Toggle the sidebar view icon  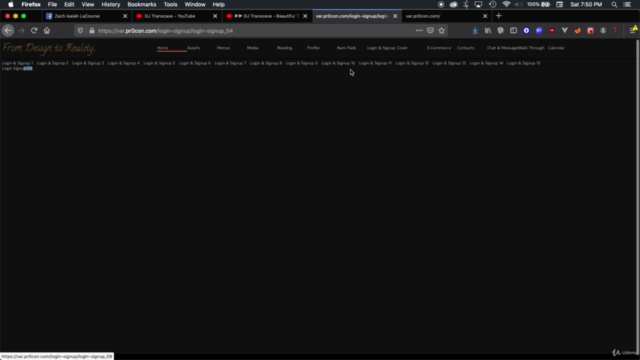[x=513, y=31]
